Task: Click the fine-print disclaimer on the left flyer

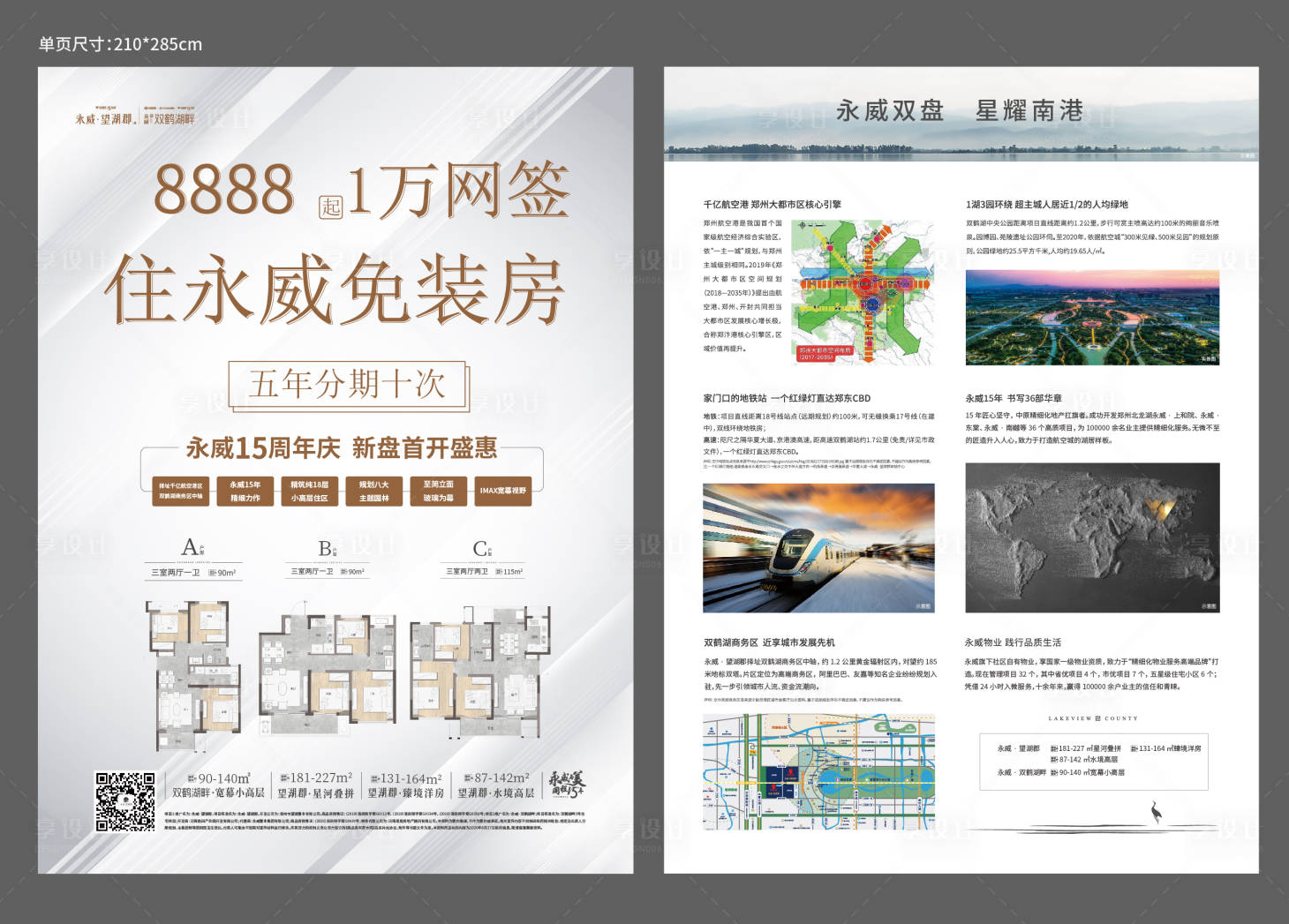Action: coord(373,821)
